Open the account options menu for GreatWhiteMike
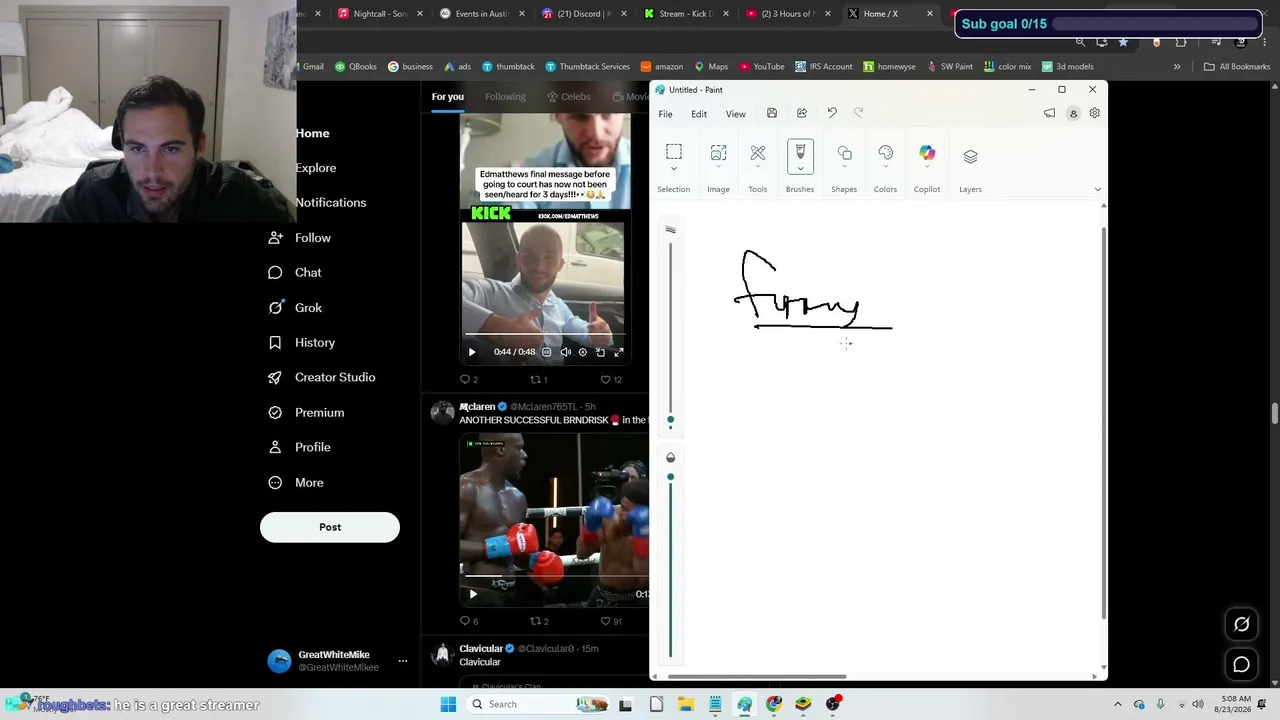The height and width of the screenshot is (720, 1280). (403, 661)
